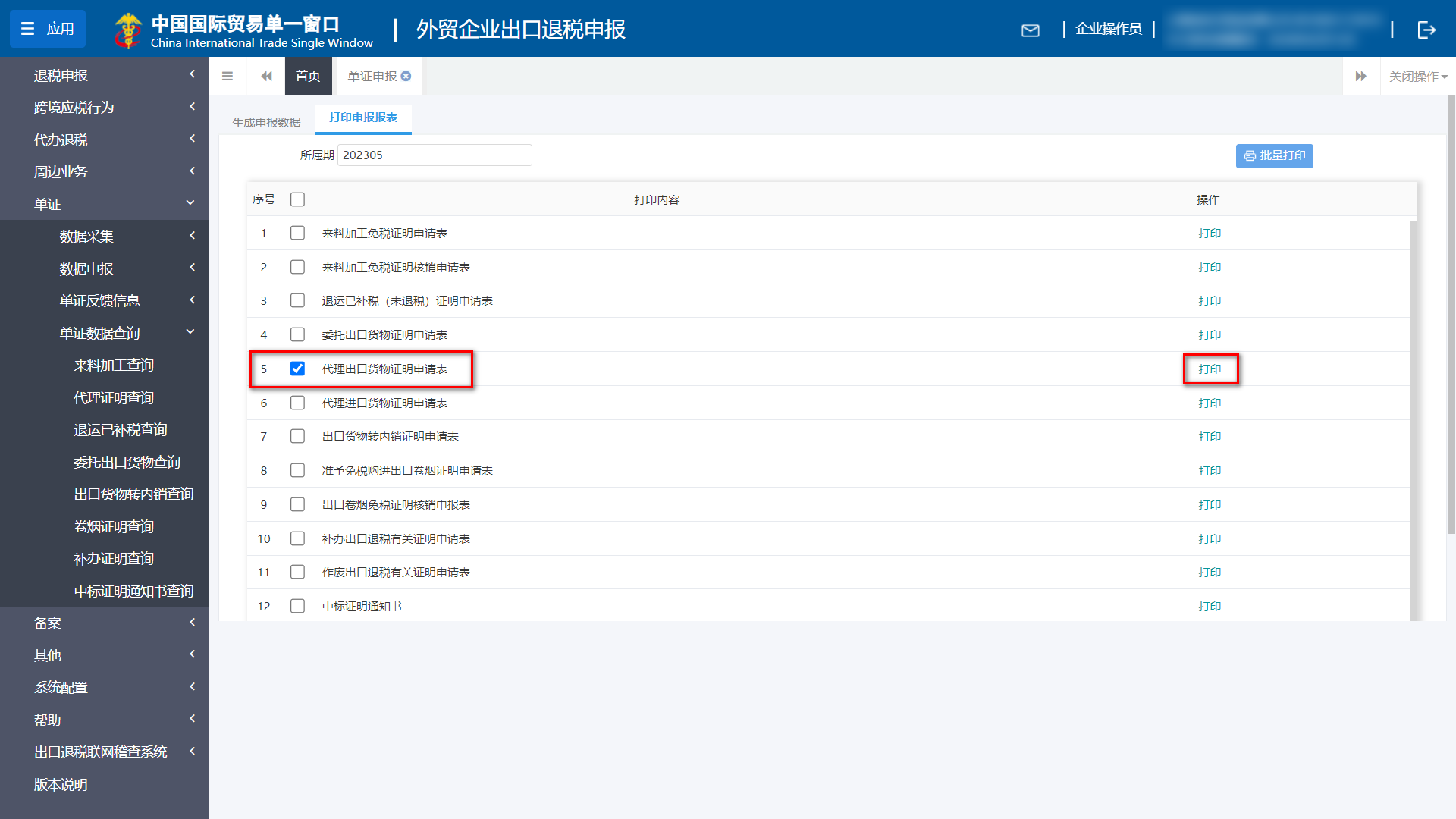Open the 应用 hamburger menu

click(47, 29)
